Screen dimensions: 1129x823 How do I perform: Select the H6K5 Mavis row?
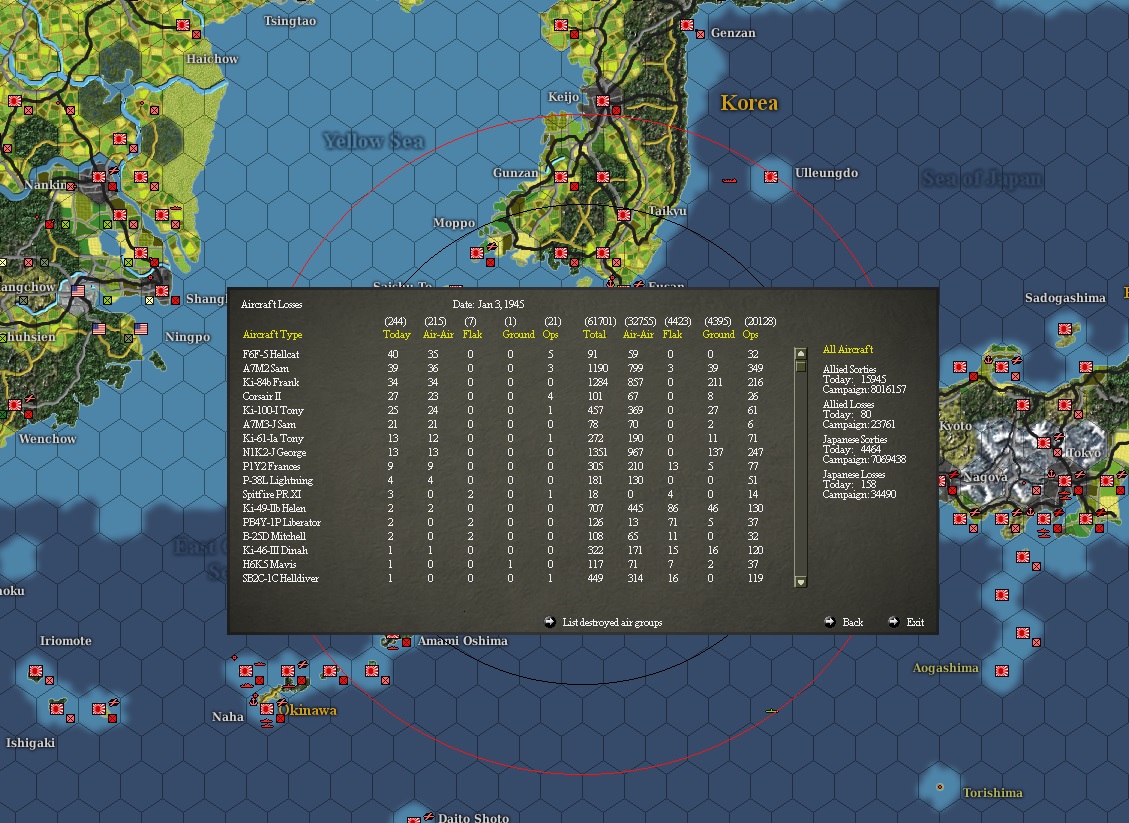pos(503,565)
